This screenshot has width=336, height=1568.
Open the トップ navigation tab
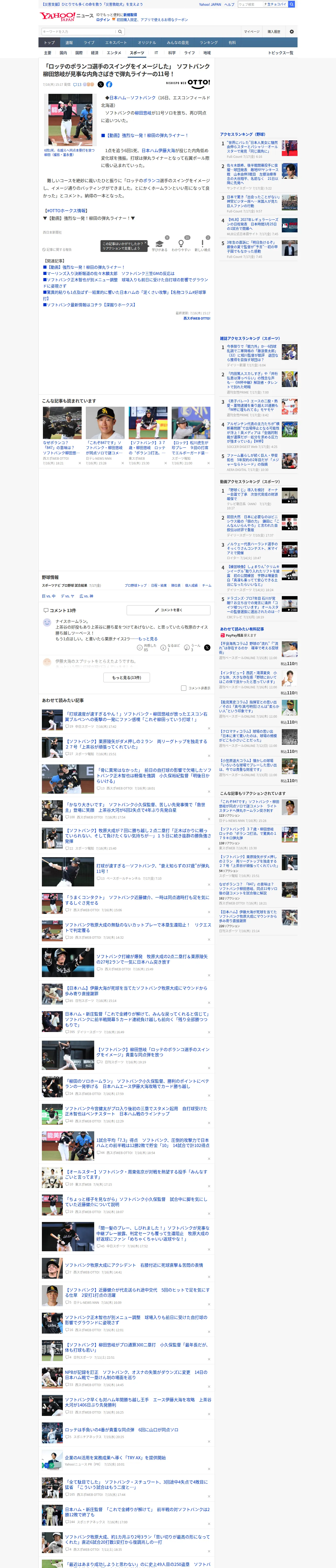coord(49,43)
